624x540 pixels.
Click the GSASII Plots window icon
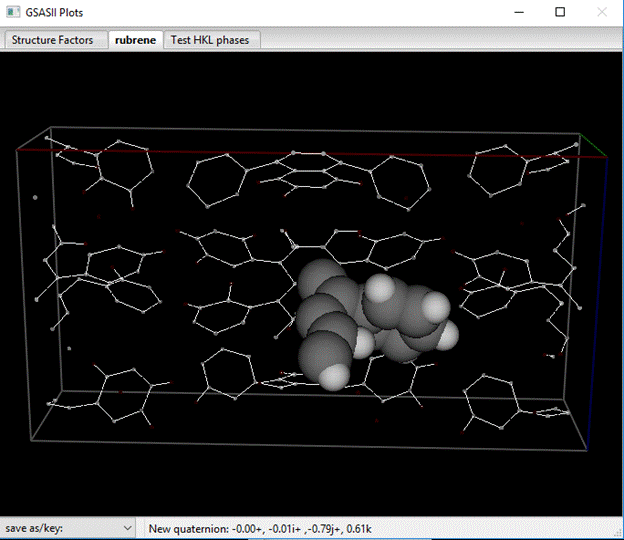[x=14, y=13]
